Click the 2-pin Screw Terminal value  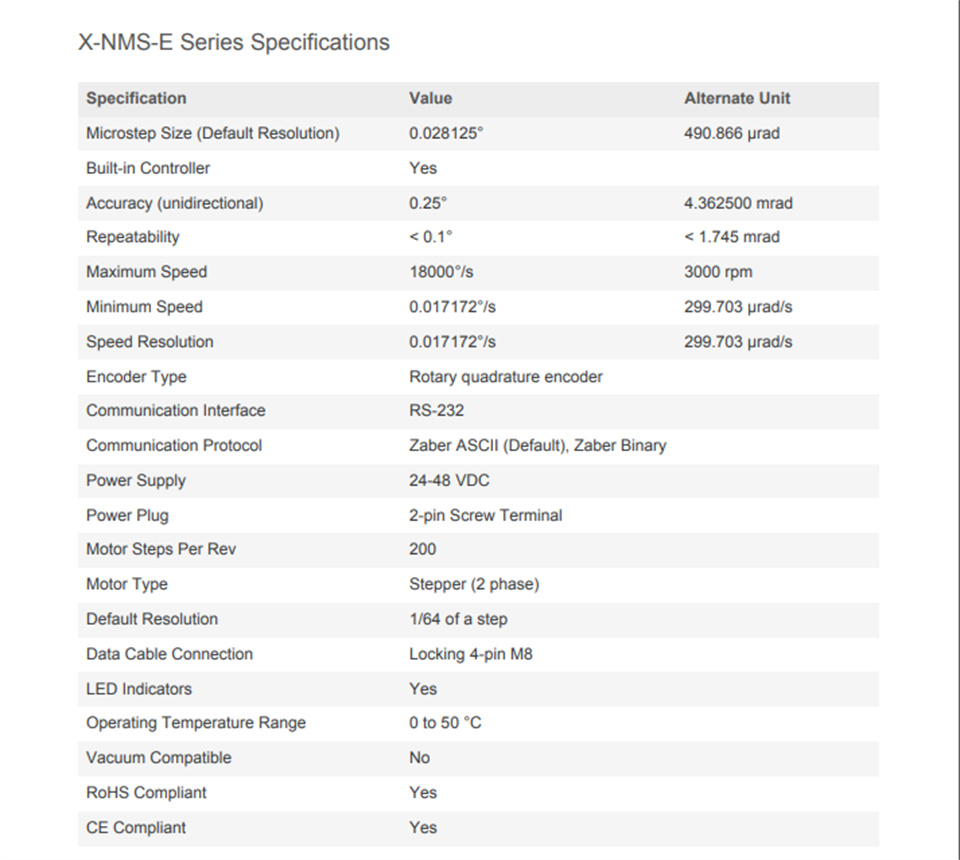[486, 515]
